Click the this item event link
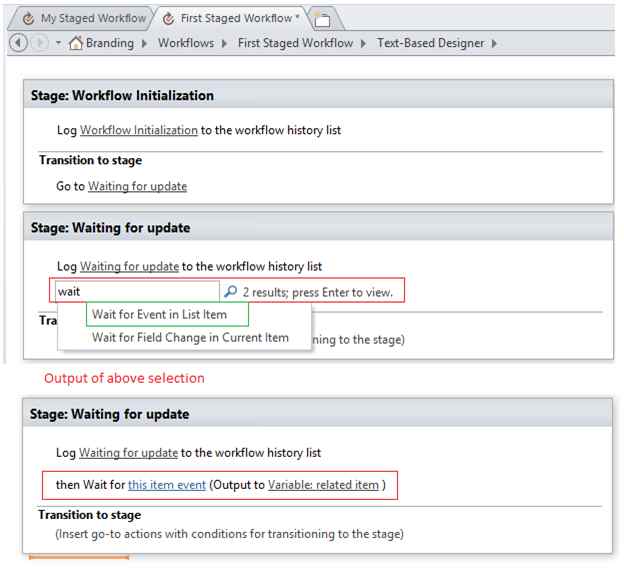 click(x=167, y=485)
